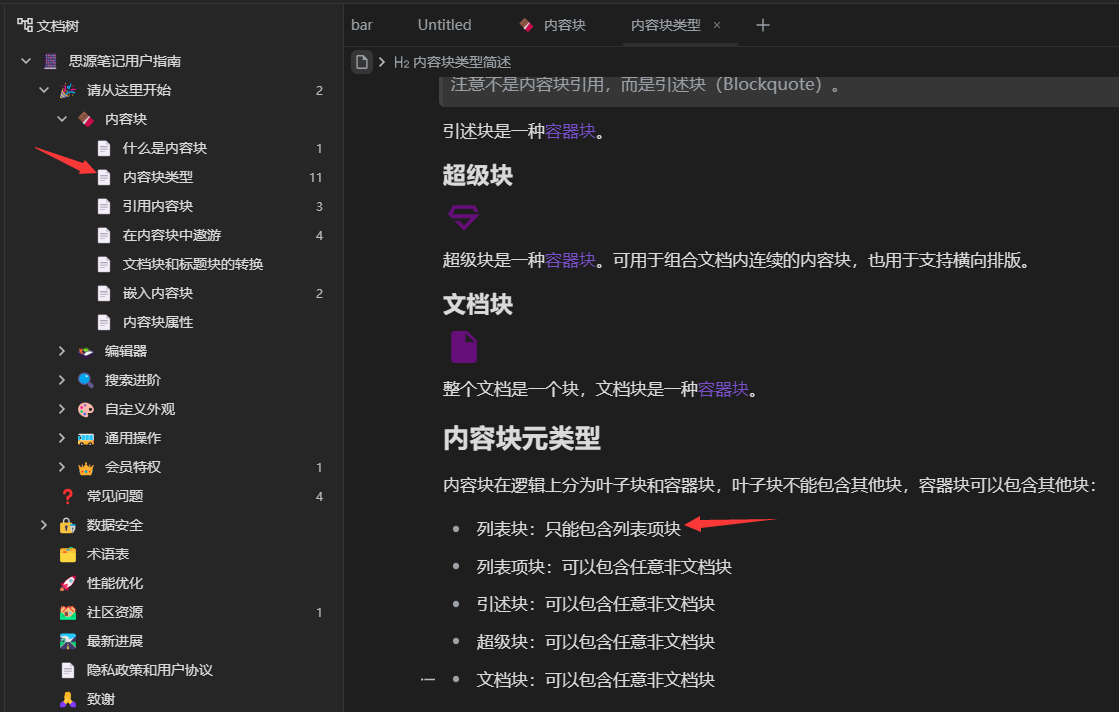The height and width of the screenshot is (712, 1119).
Task: Add a new tab with plus button
Action: 763,25
